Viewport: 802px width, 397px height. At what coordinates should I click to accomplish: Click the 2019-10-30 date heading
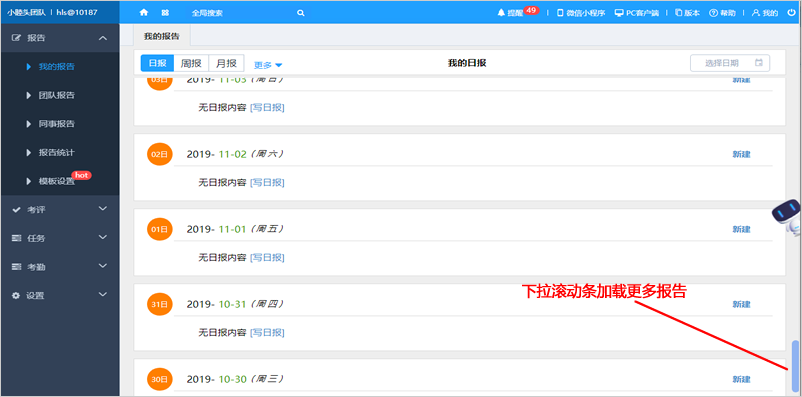[235, 379]
